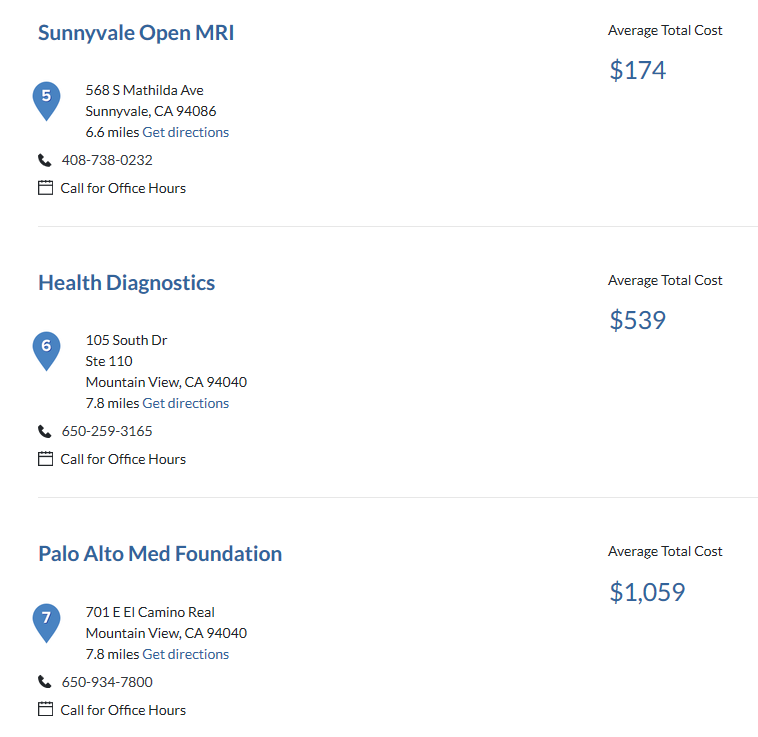This screenshot has width=758, height=737.
Task: Click the phone number 650-259-3165
Action: point(107,431)
